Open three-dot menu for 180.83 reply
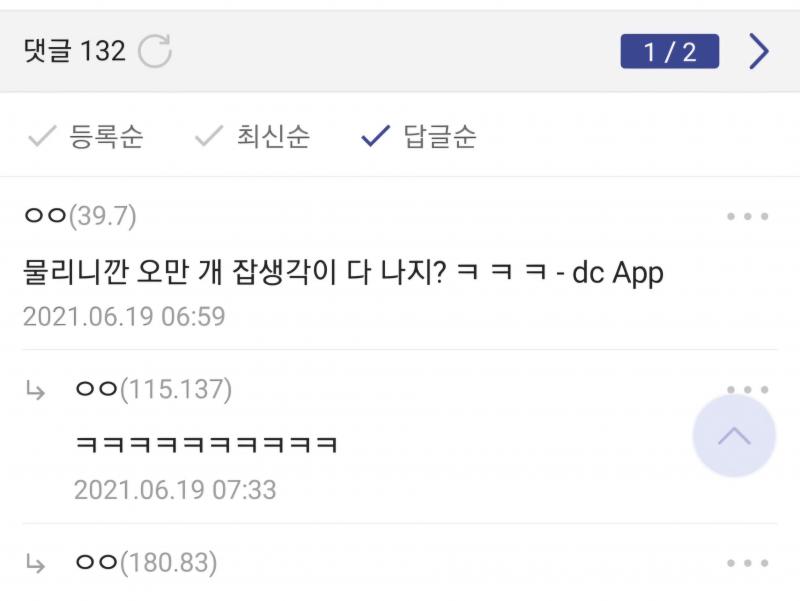 point(747,563)
